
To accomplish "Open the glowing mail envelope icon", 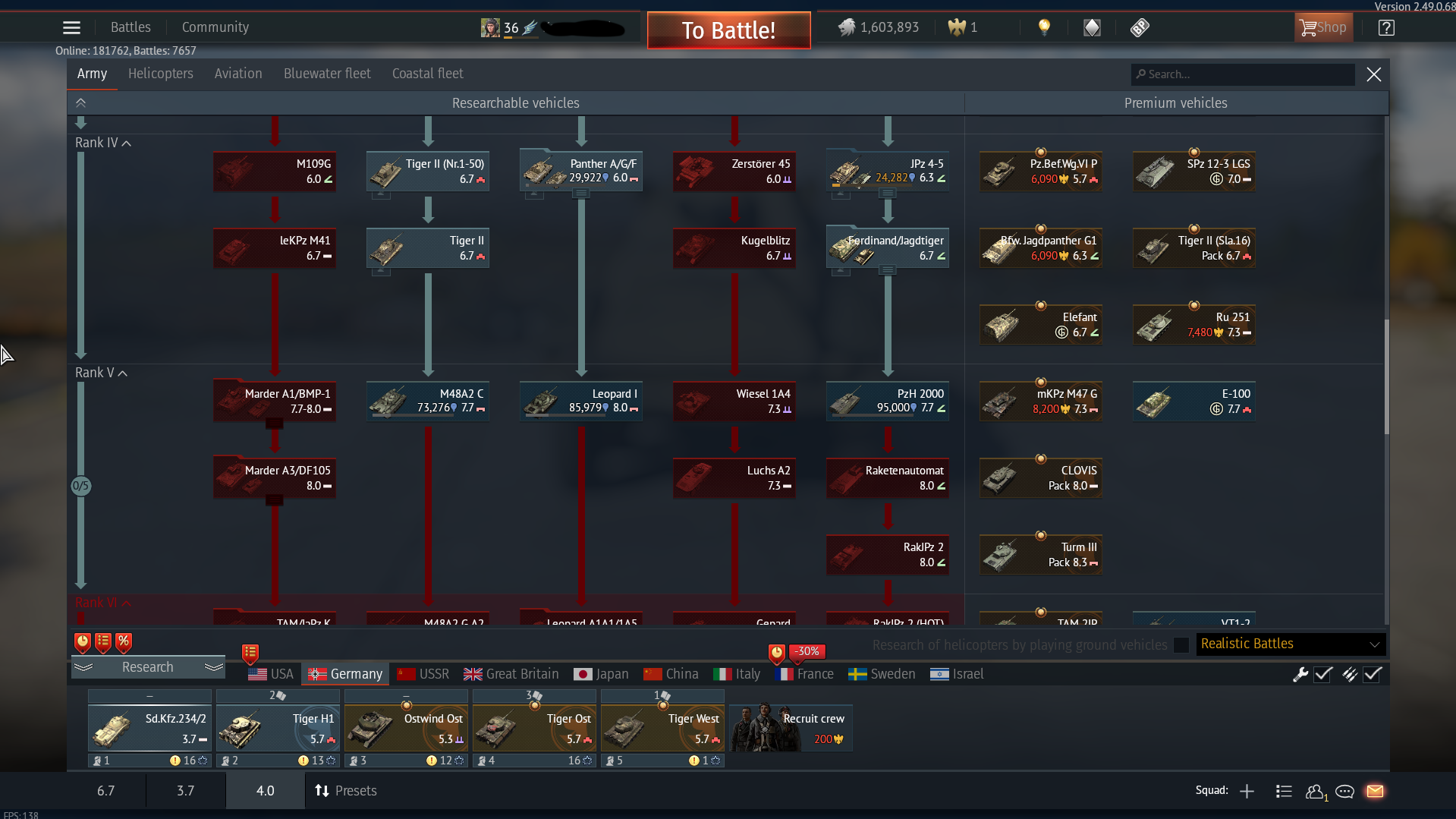I will (1375, 792).
